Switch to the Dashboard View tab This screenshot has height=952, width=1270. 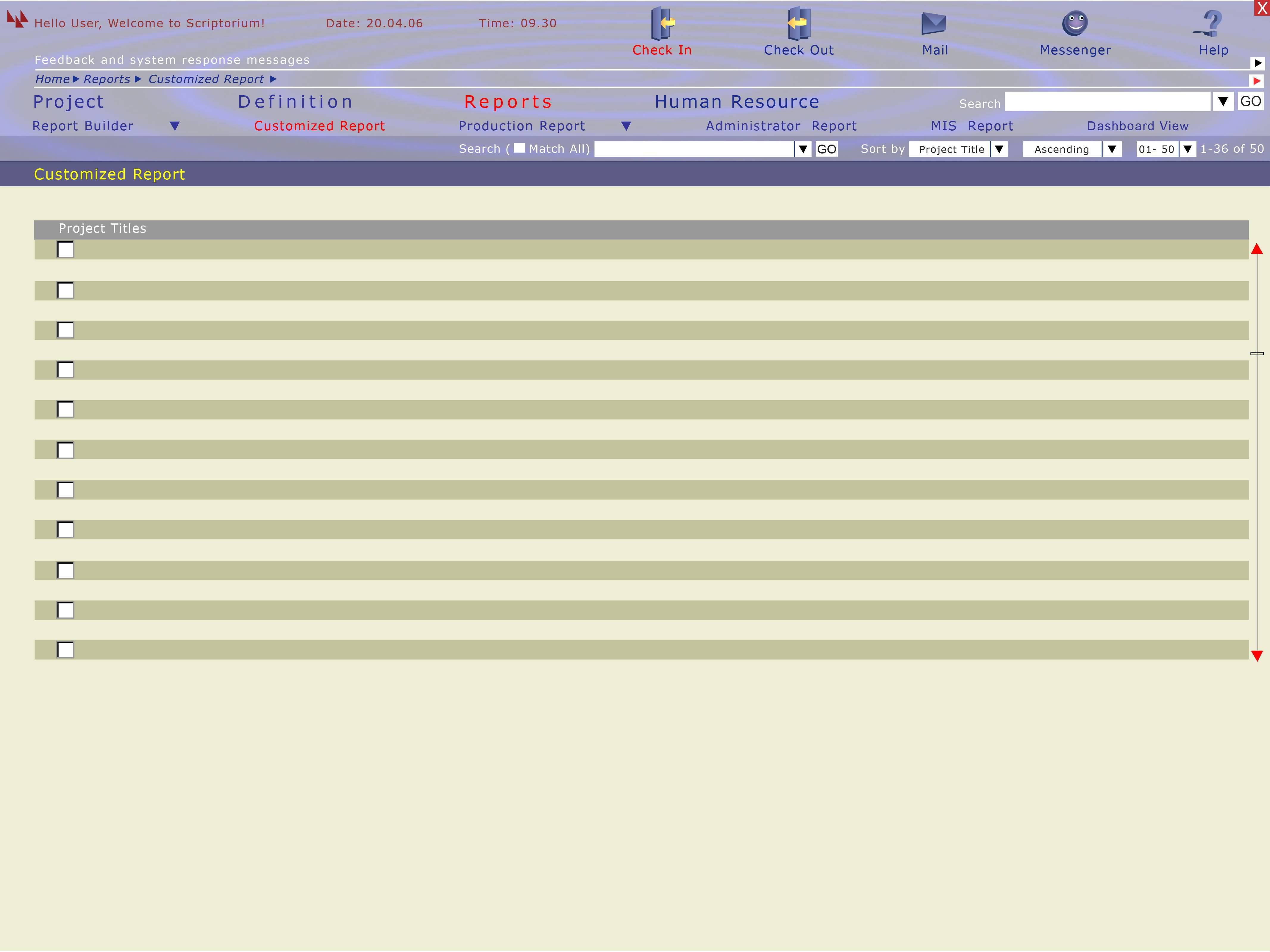click(1137, 126)
